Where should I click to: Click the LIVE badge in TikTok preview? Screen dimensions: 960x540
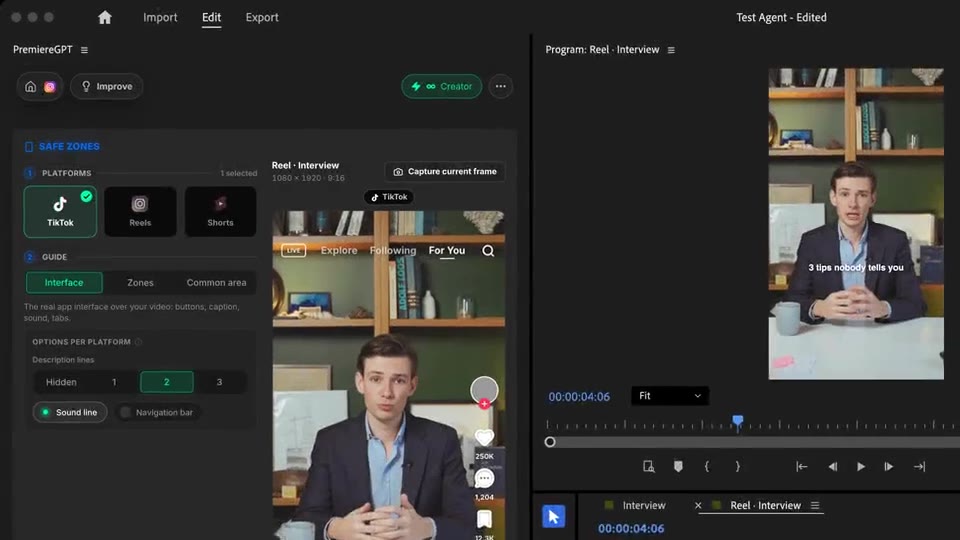pos(293,250)
